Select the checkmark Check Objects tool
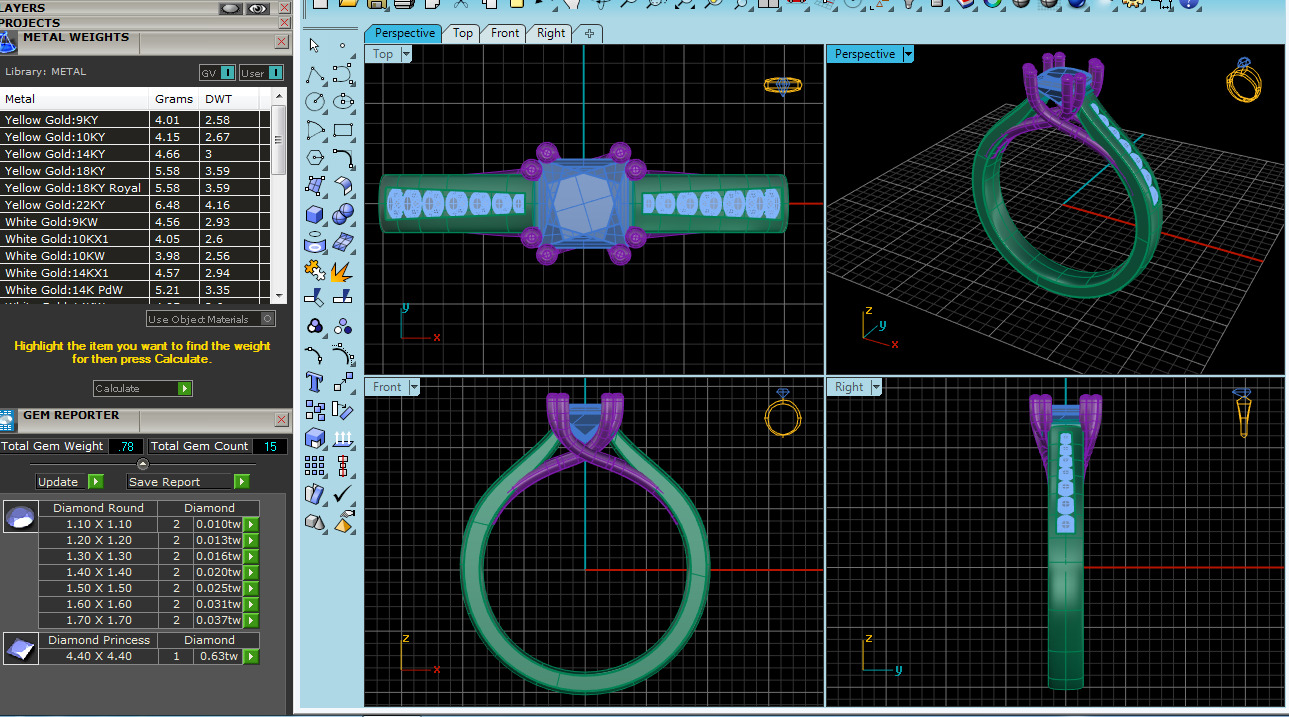Viewport: 1289px width, 717px height. [x=343, y=493]
